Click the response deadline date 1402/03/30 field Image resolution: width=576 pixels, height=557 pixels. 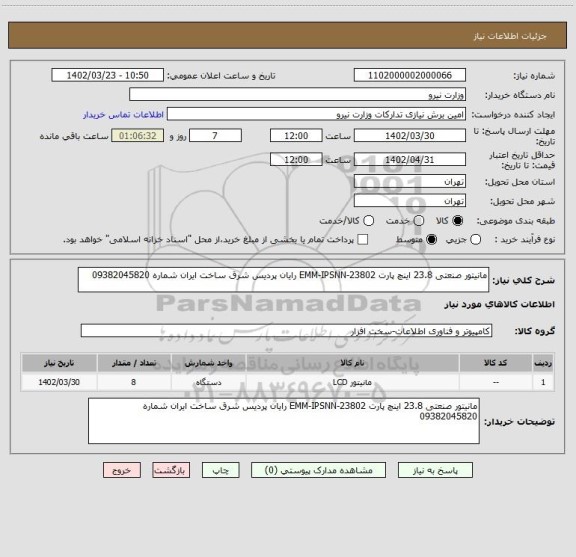(x=410, y=136)
